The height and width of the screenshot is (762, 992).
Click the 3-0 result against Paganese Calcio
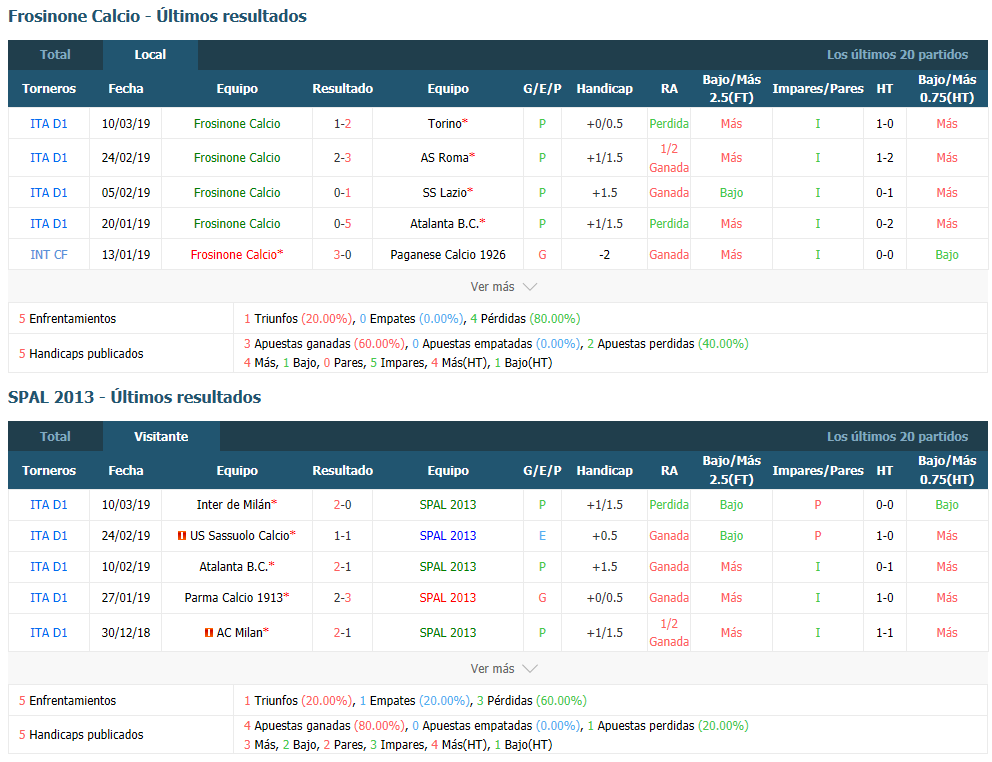coord(342,255)
